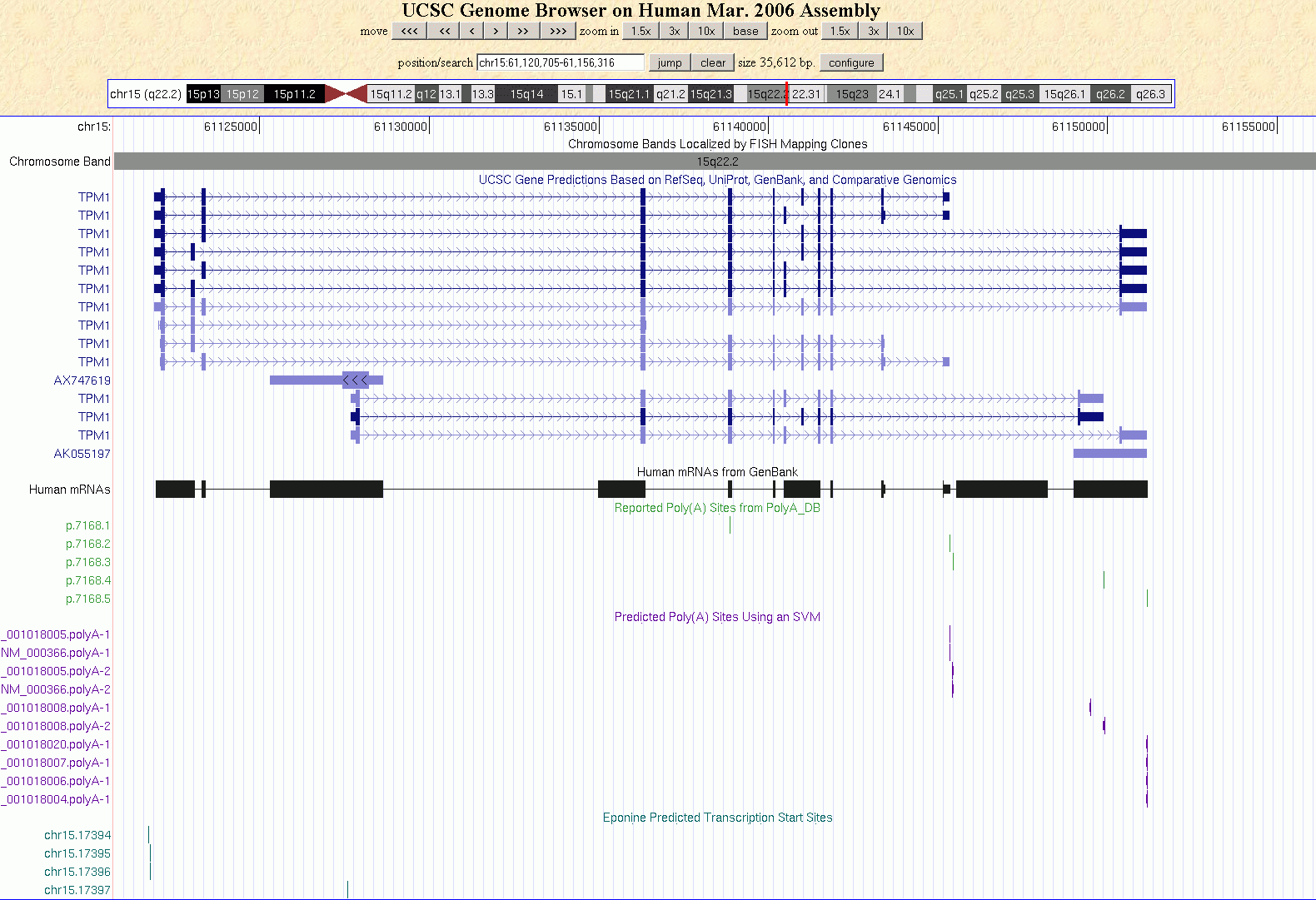Select 15p13 band on chromosome ideogram
This screenshot has height=900, width=1316.
coord(203,94)
